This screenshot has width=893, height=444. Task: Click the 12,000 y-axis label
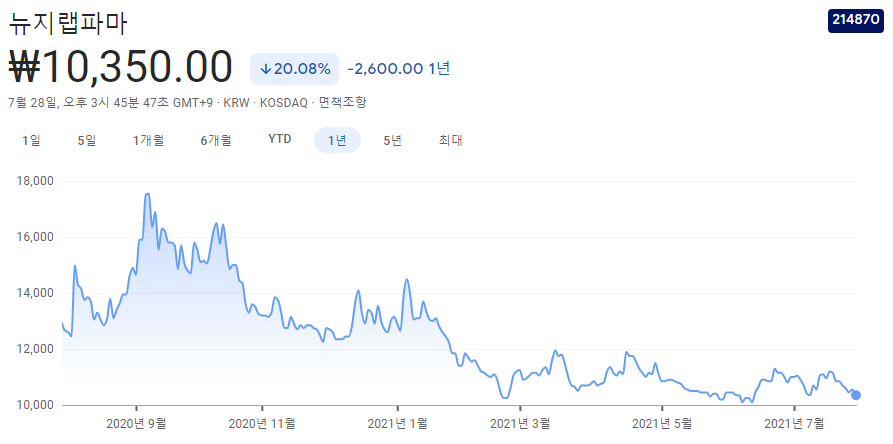36,348
